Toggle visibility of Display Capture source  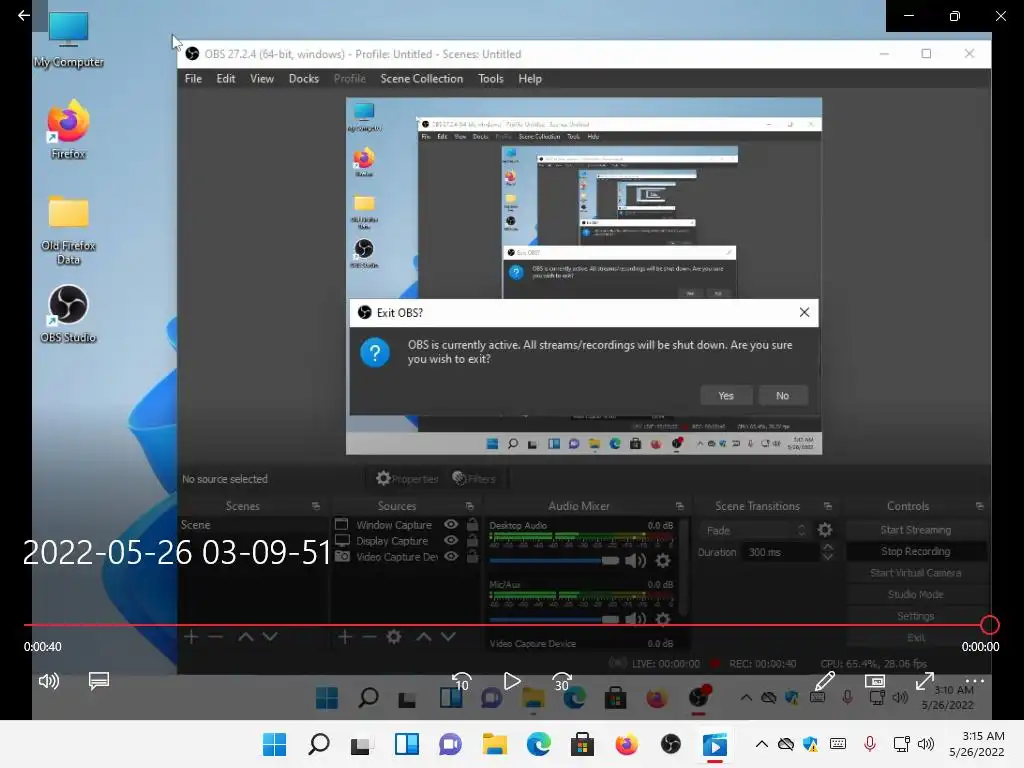[451, 541]
